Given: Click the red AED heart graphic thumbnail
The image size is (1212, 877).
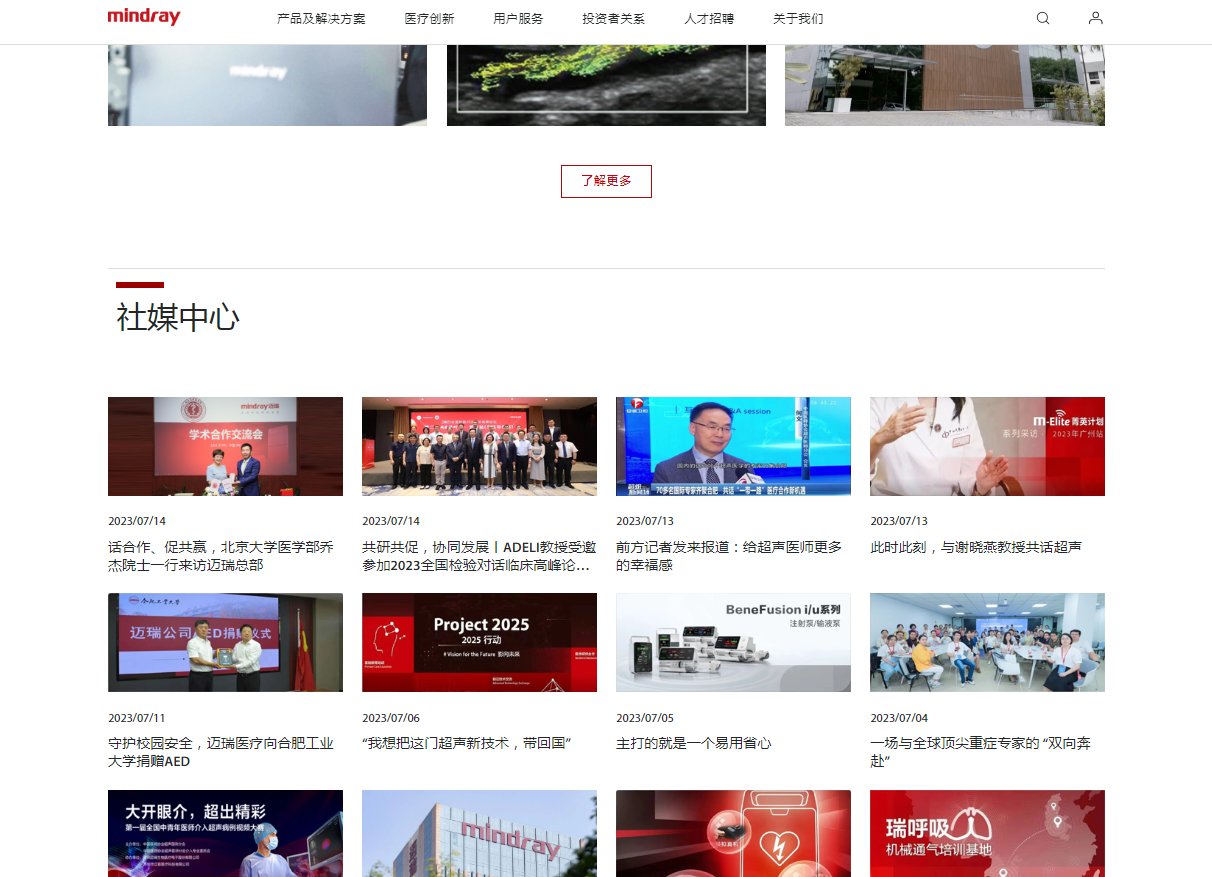Looking at the screenshot, I should 733,833.
